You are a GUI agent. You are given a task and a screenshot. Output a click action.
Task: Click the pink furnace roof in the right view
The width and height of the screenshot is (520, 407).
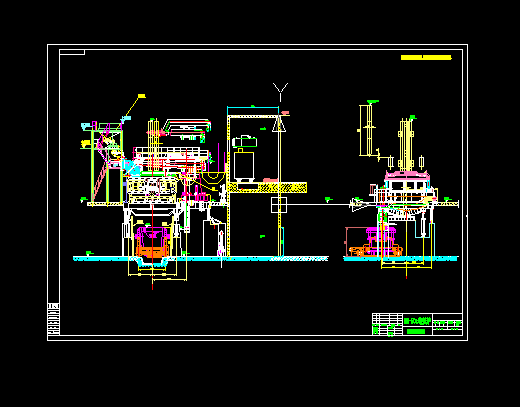(x=406, y=175)
